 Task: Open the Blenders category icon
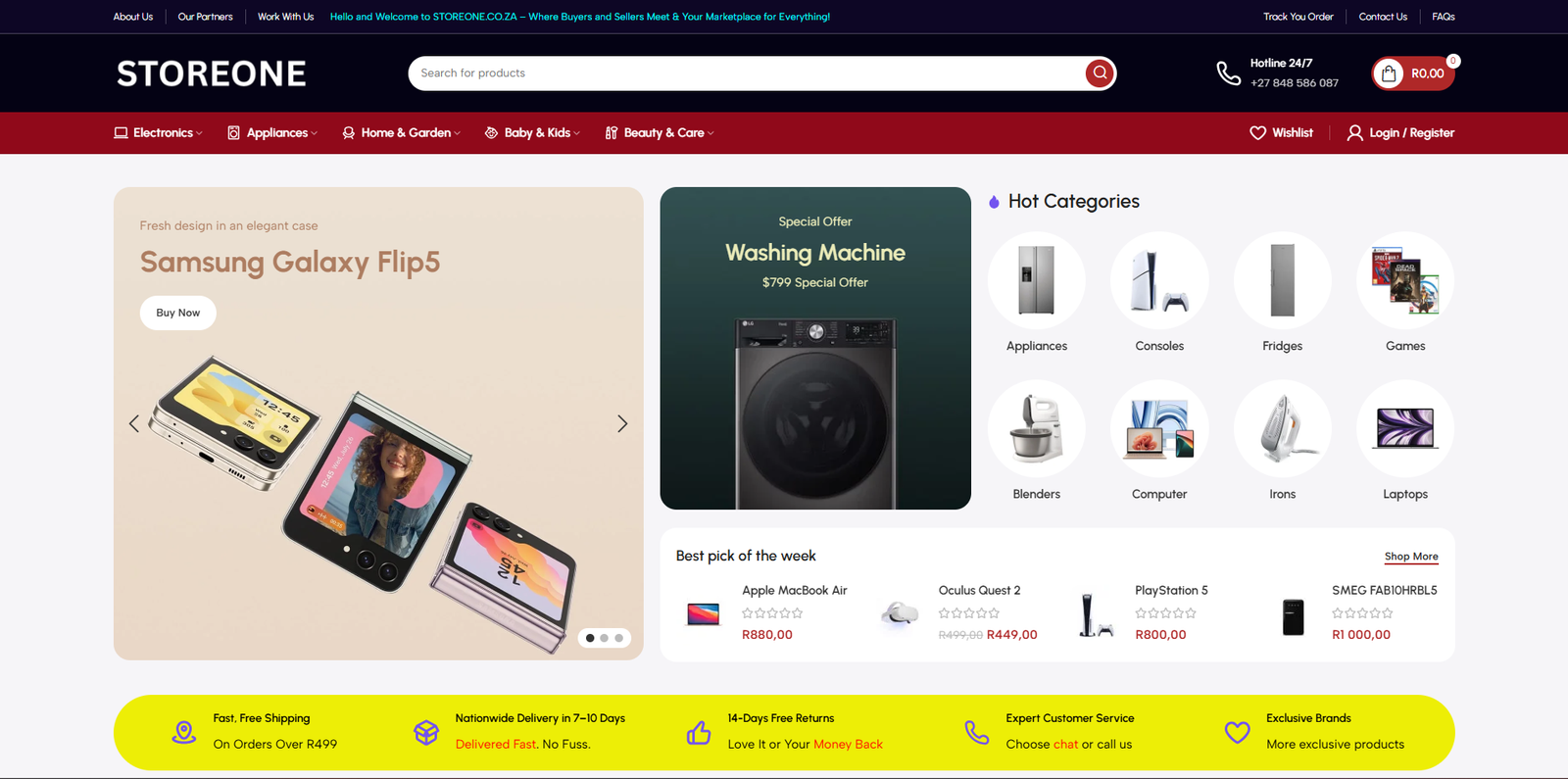tap(1037, 428)
